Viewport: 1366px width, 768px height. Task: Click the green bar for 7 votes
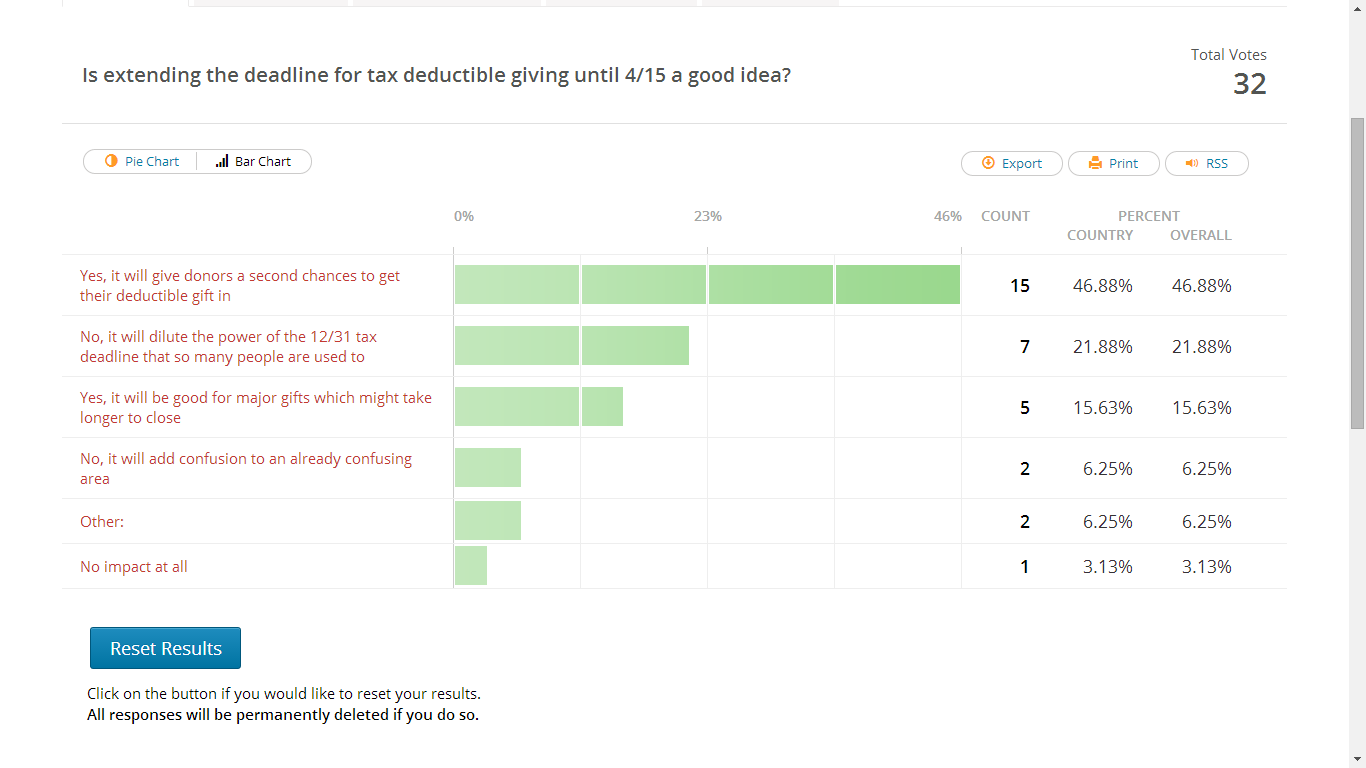(571, 346)
